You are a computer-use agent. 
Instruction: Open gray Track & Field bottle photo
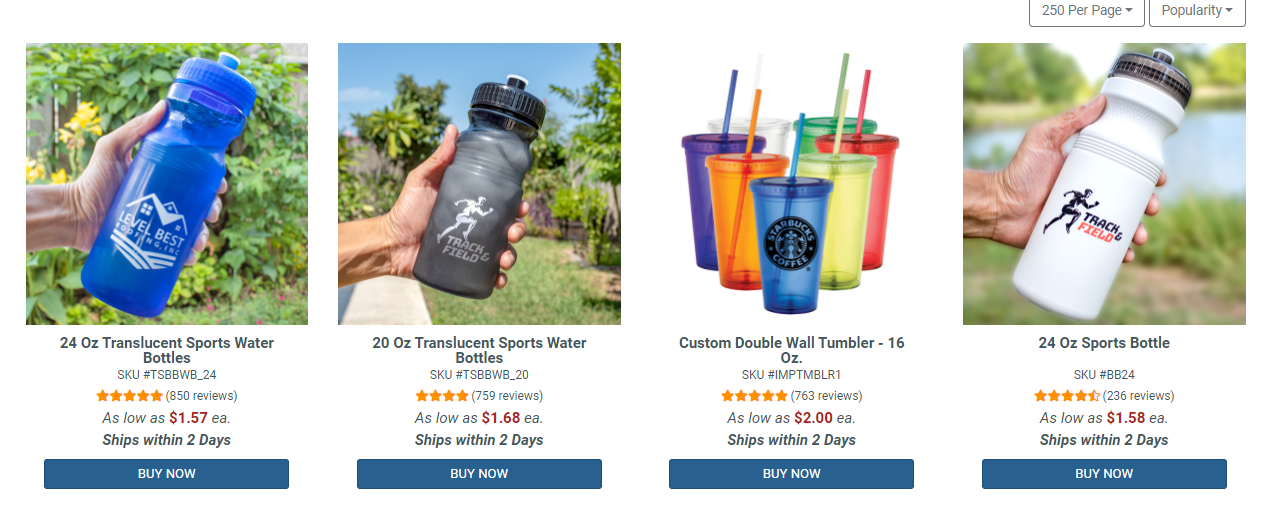click(x=479, y=184)
